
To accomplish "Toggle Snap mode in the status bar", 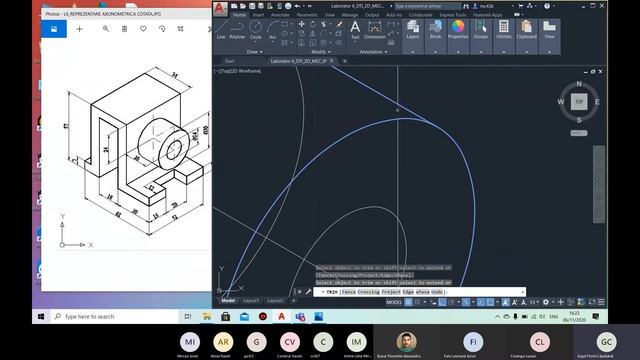I will pos(417,302).
